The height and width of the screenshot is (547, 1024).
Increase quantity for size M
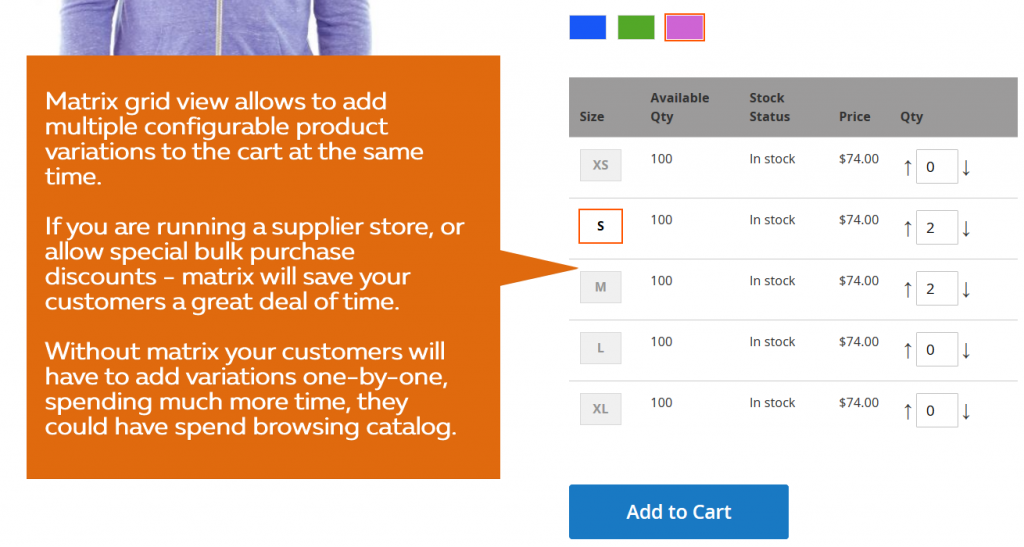(x=908, y=290)
